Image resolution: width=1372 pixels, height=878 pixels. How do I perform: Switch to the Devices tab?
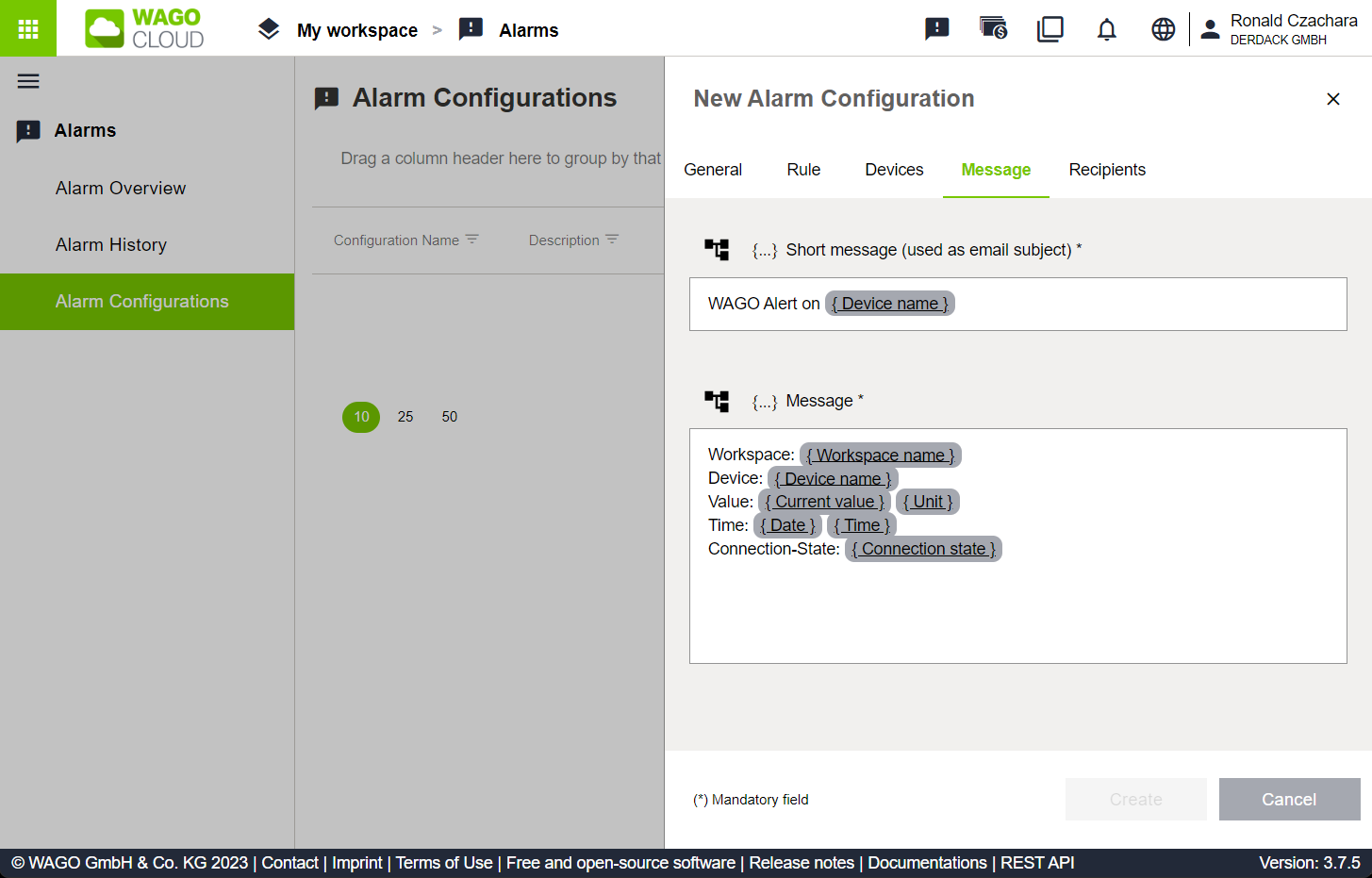[x=894, y=170]
